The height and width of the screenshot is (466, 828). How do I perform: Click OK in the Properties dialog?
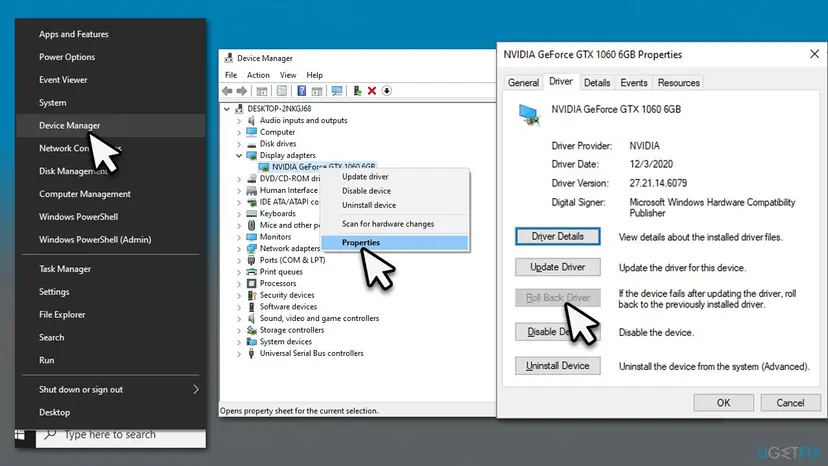point(723,403)
